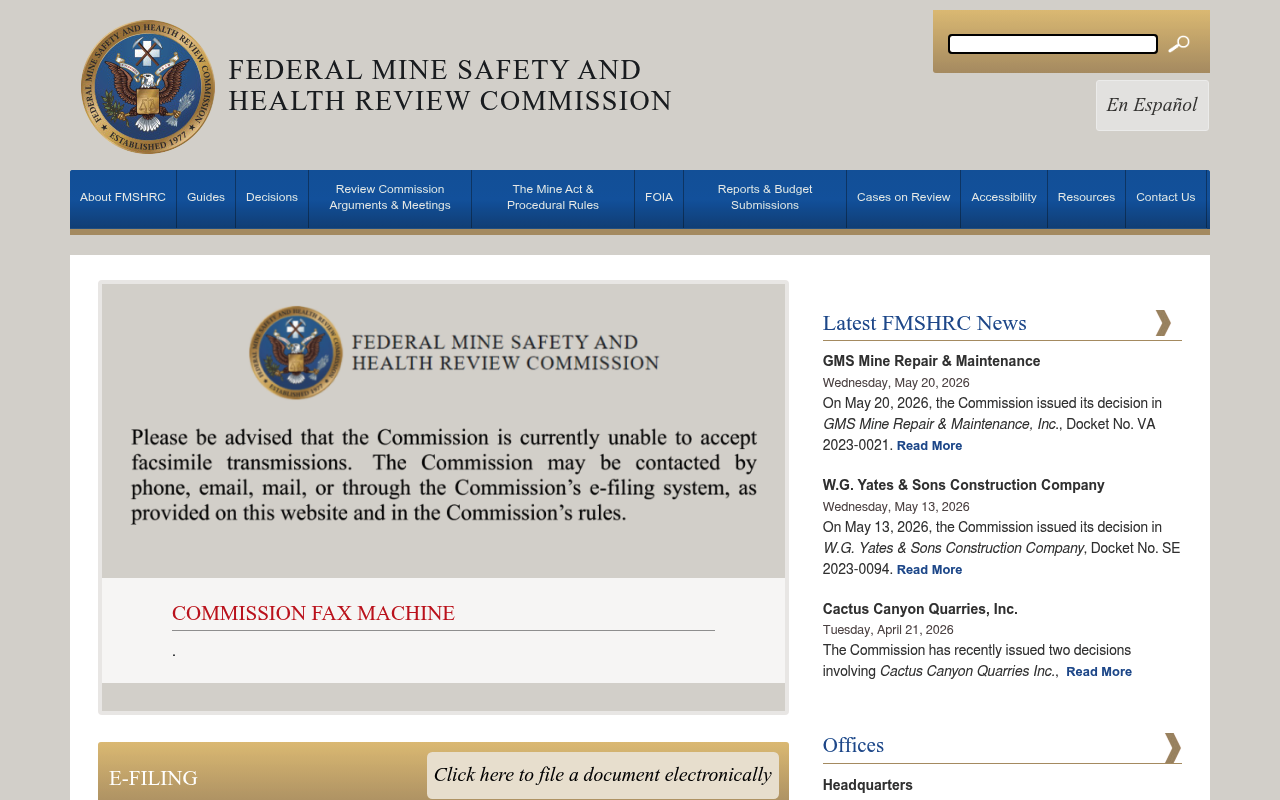Click the chevron beside Latest FMSHRC News
The width and height of the screenshot is (1280, 800).
tap(1163, 322)
